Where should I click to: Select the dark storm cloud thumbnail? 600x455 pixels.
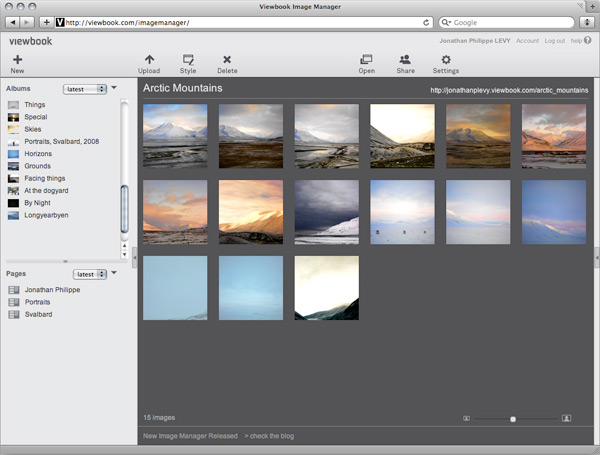[x=327, y=212]
